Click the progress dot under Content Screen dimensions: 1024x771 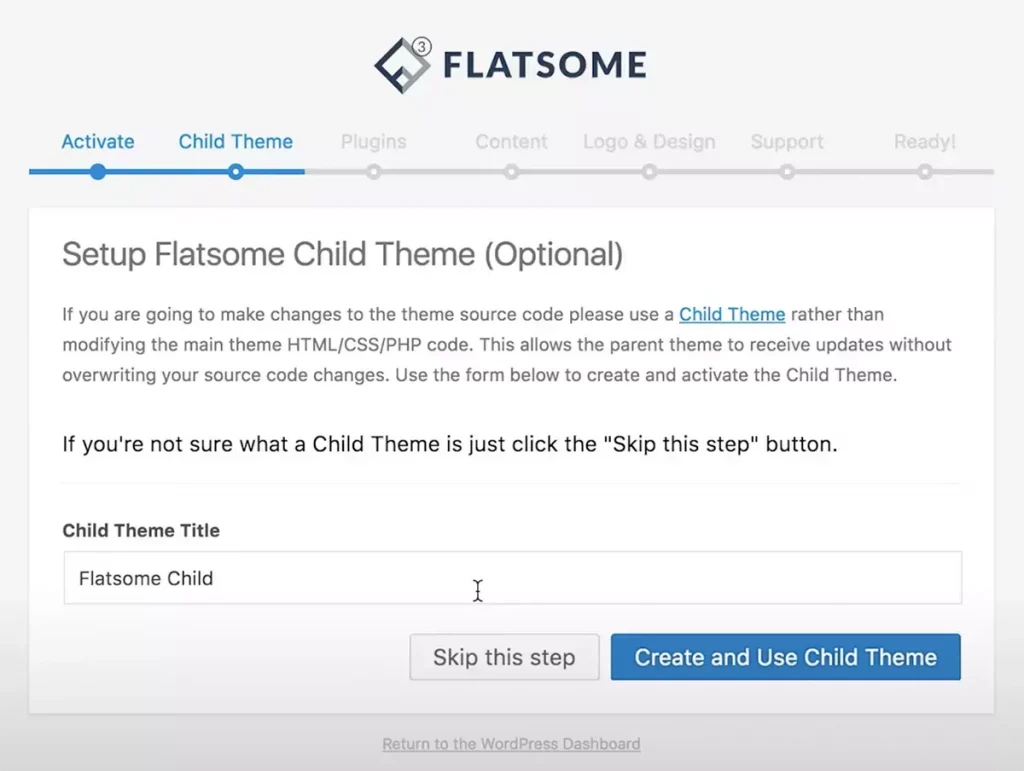pos(512,172)
